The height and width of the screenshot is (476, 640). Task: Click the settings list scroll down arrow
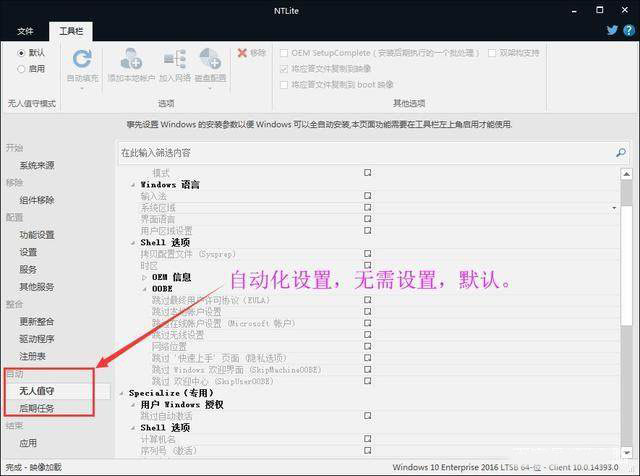[626, 452]
